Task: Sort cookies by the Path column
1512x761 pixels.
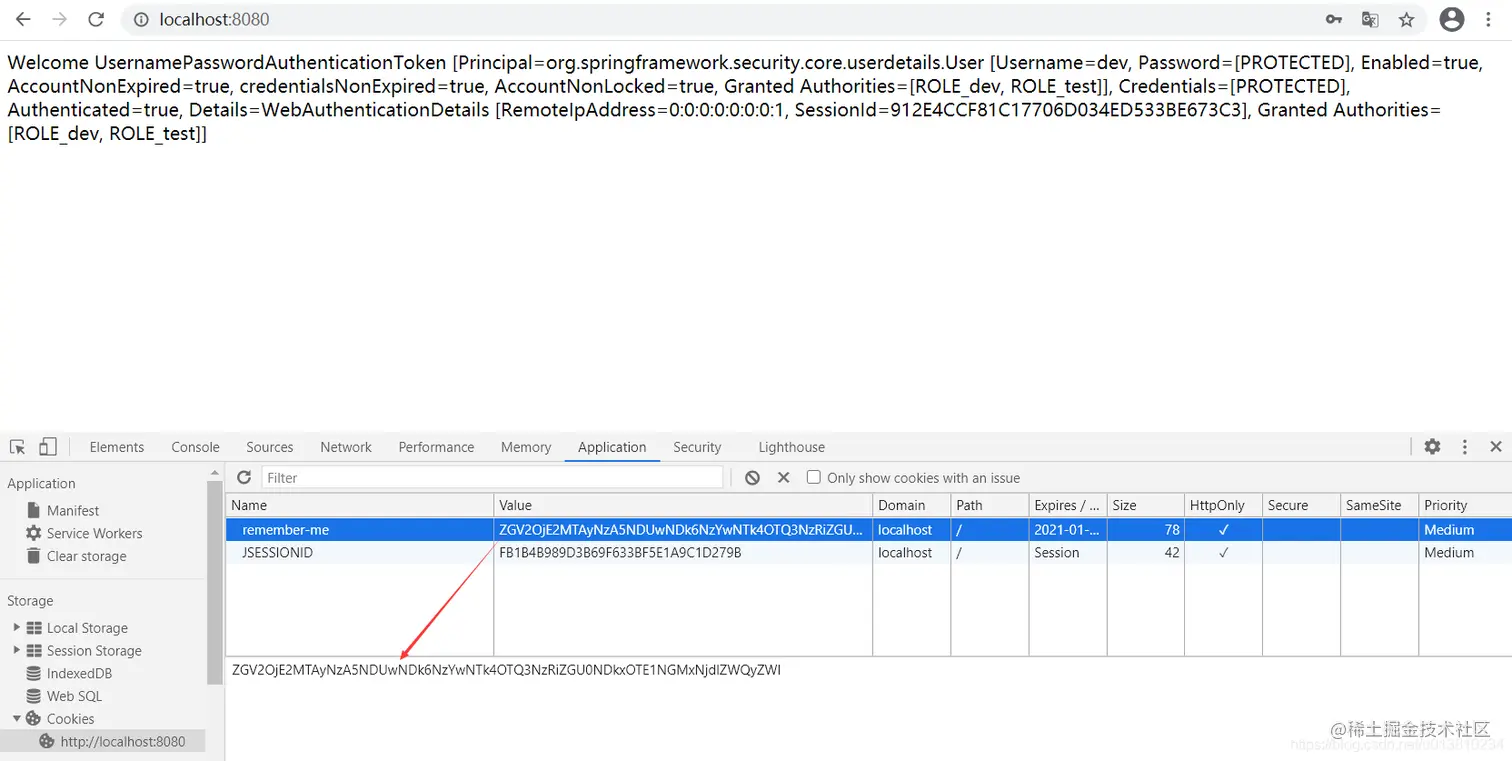Action: [x=990, y=505]
